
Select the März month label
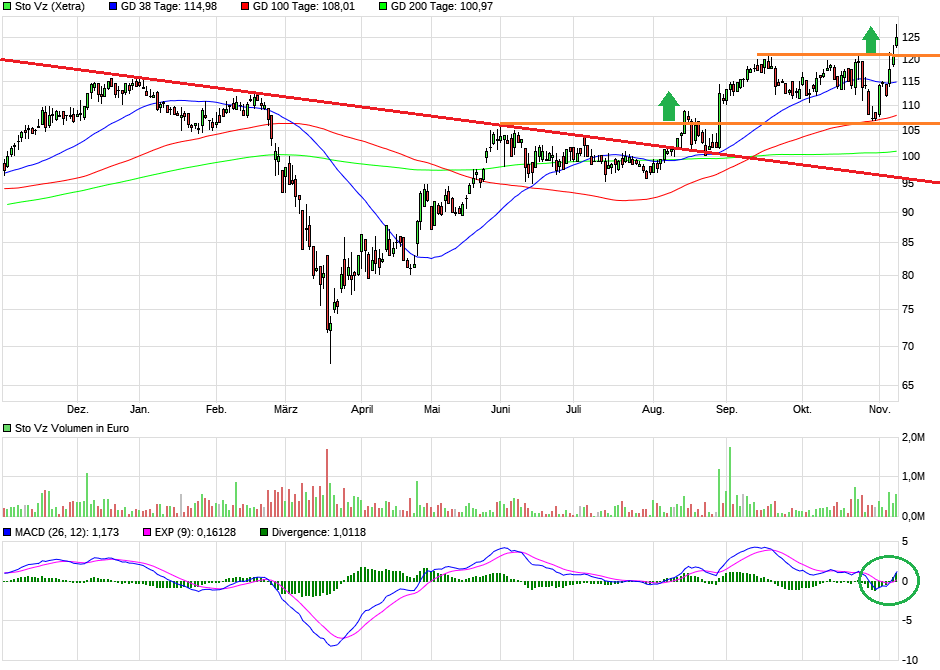click(286, 409)
